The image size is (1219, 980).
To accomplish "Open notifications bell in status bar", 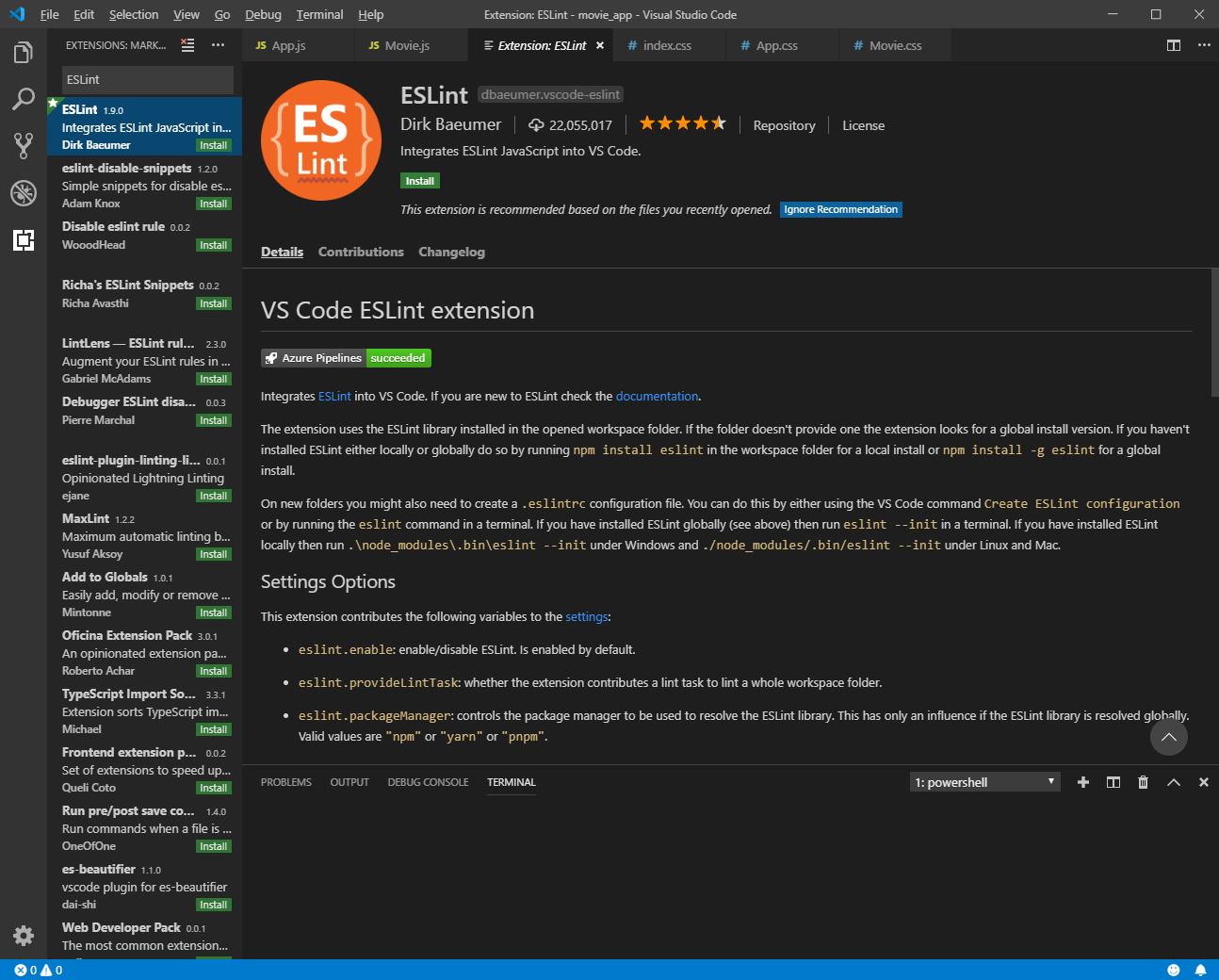I will 1200,970.
